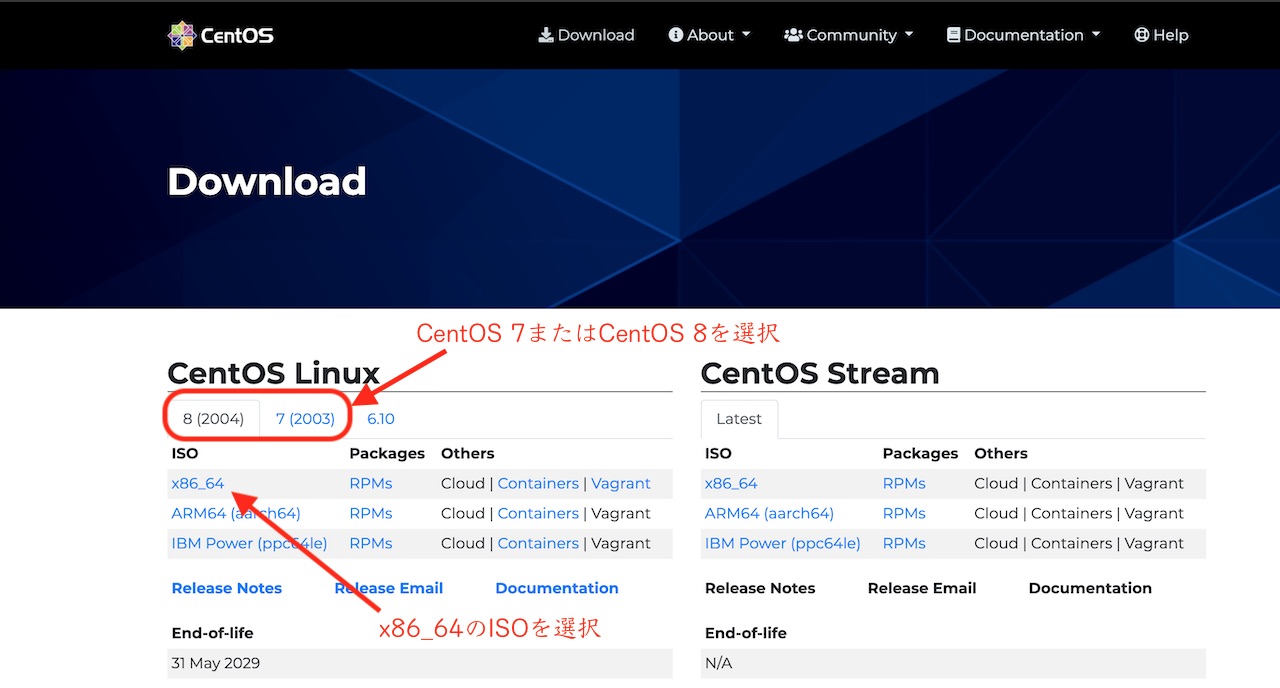The height and width of the screenshot is (688, 1280).
Task: Open the CentOS Linux ARM64 (aarch64) ISO link
Action: (x=236, y=514)
